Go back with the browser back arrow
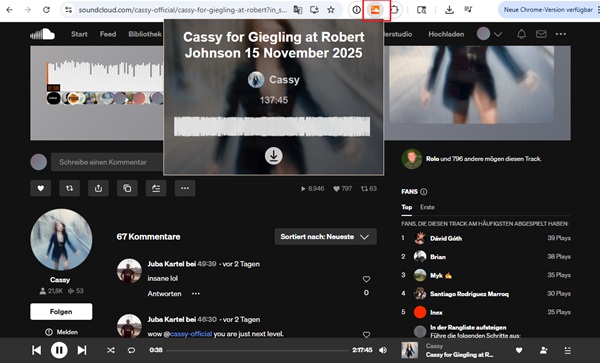The image size is (600, 363). [x=10, y=10]
